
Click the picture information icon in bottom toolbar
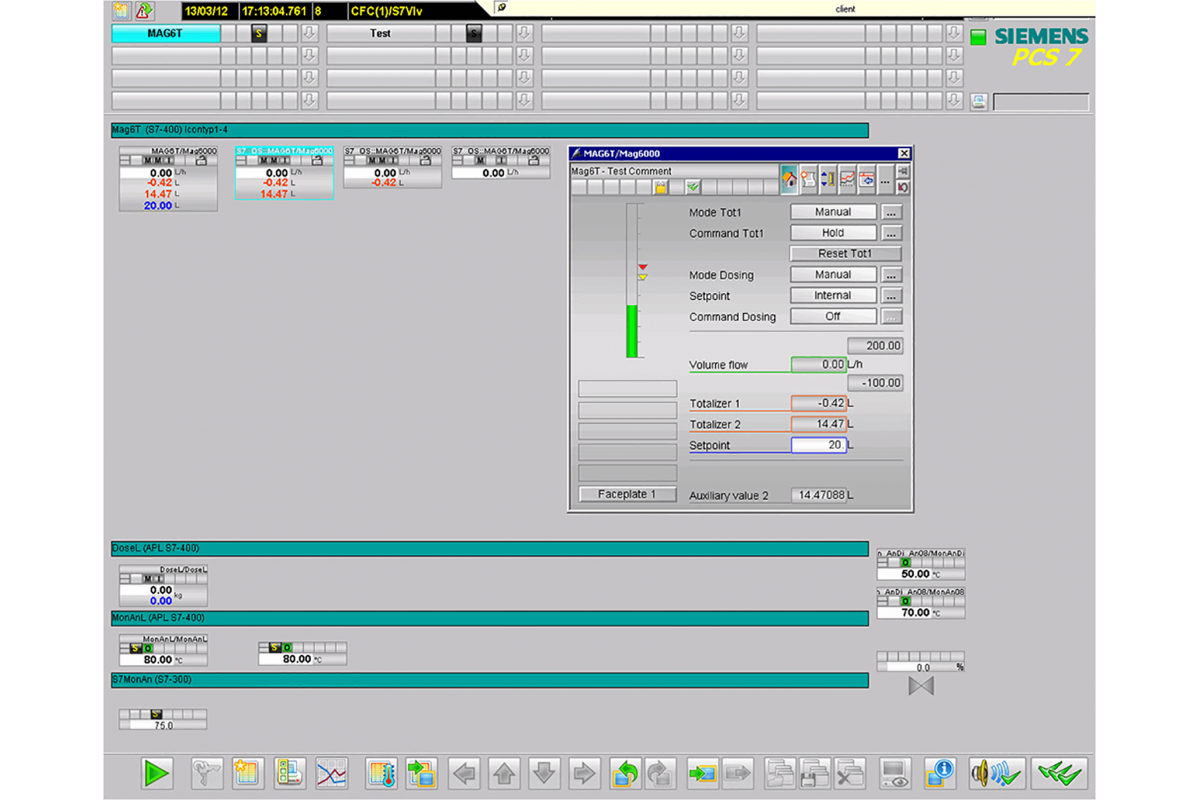tap(939, 773)
